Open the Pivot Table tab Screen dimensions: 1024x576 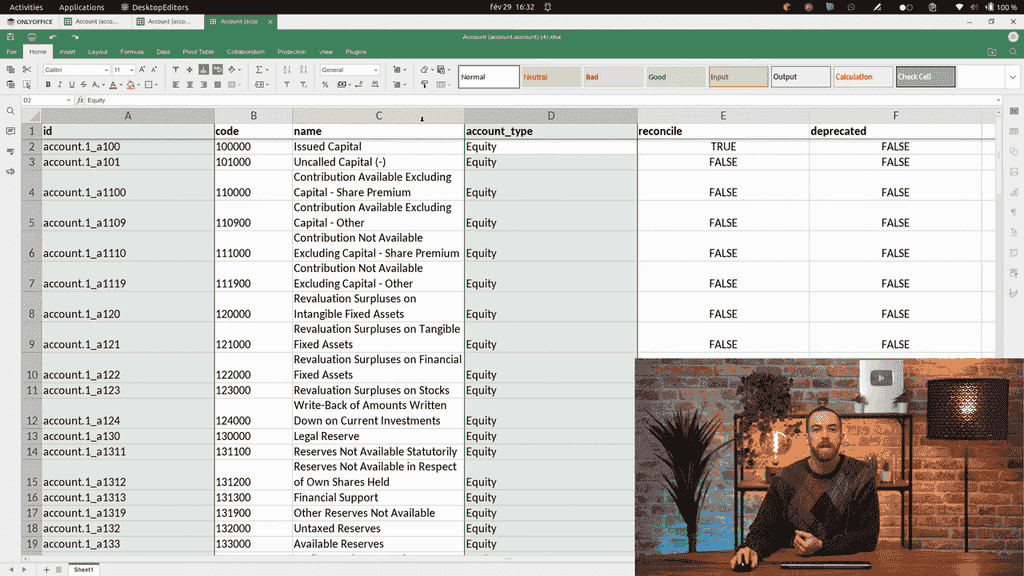click(198, 52)
